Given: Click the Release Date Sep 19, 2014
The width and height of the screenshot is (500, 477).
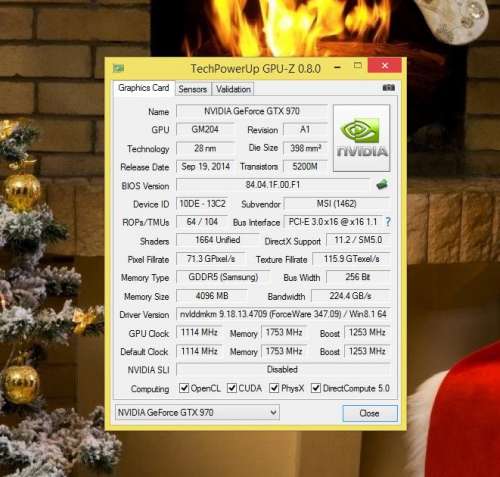Looking at the screenshot, I should 205,166.
